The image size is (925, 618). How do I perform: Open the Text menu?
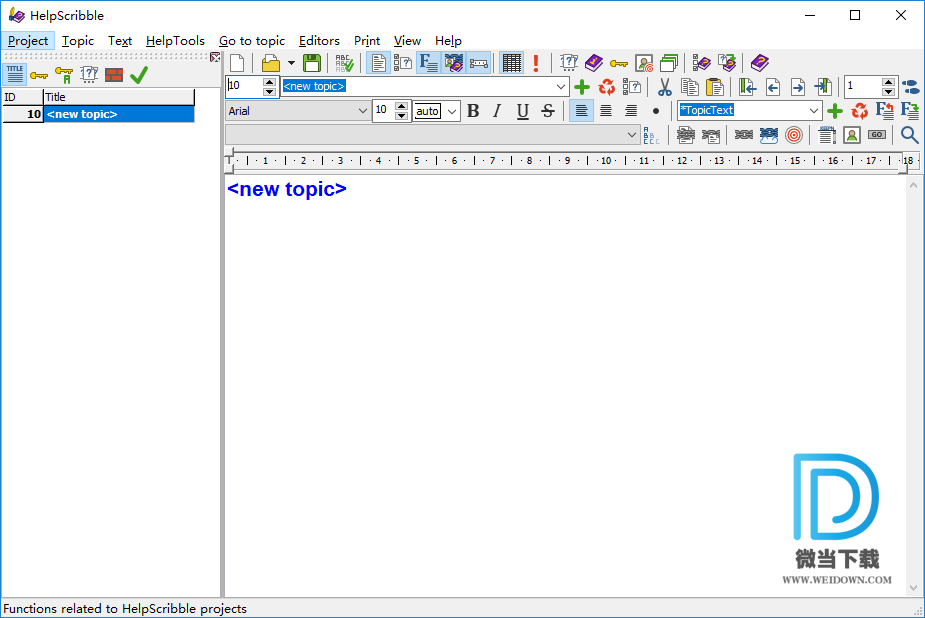click(x=120, y=41)
